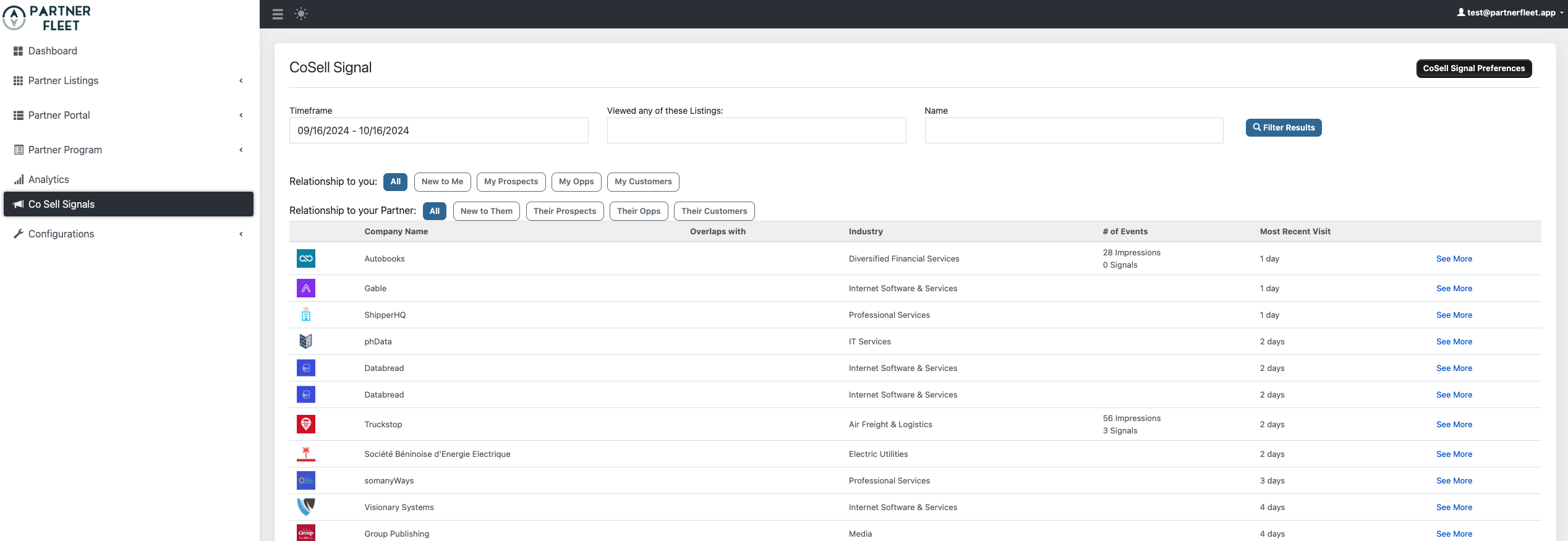The image size is (1568, 541).
Task: Expand the Partner Program submenu arrow
Action: 241,150
